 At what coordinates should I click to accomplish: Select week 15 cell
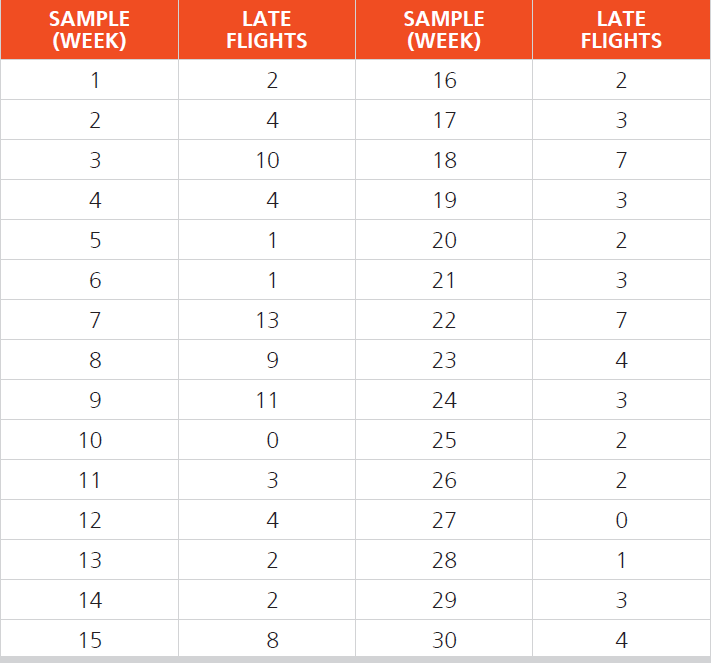coord(89,639)
